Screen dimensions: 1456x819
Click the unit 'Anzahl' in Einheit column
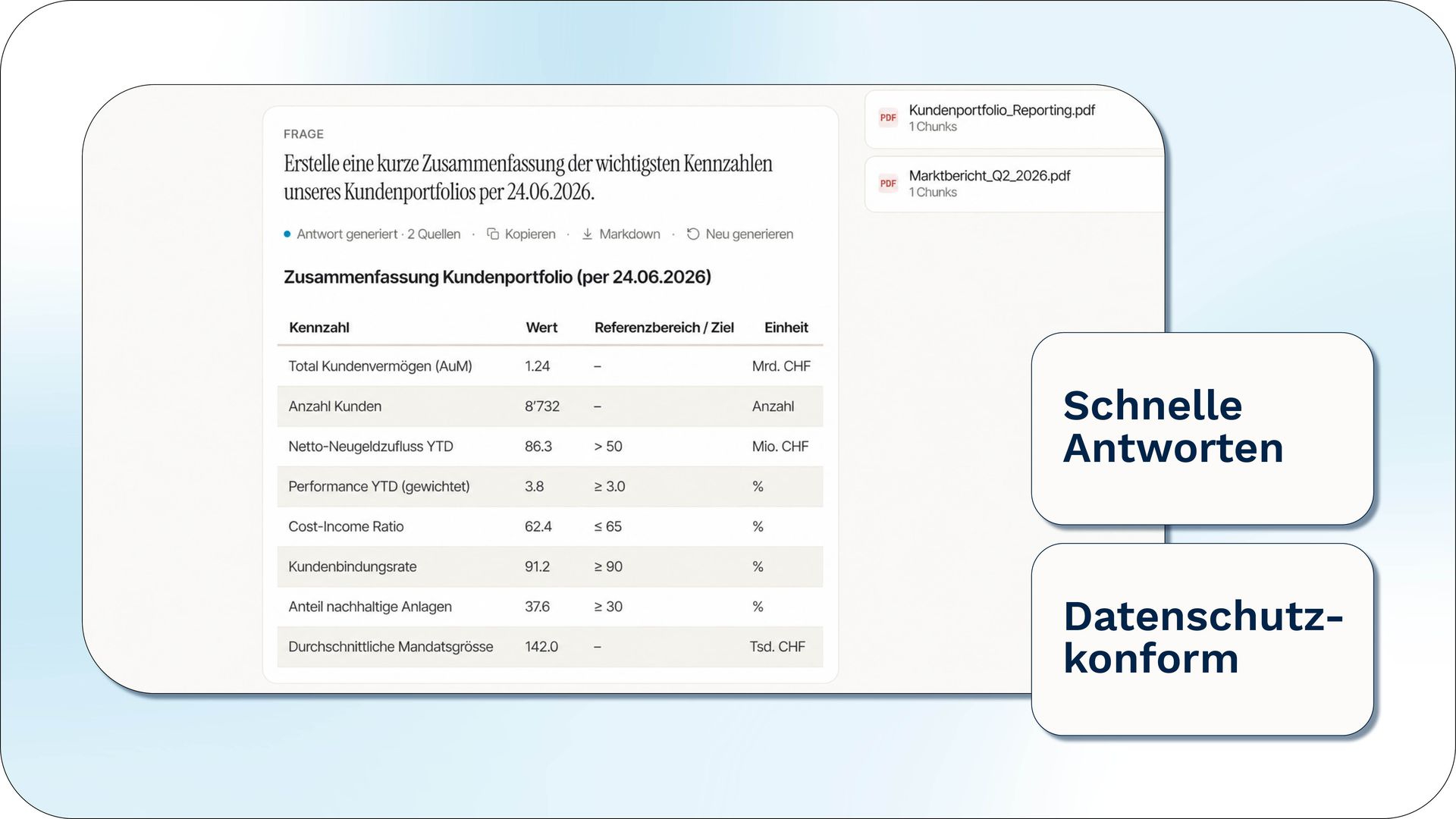pyautogui.click(x=773, y=406)
